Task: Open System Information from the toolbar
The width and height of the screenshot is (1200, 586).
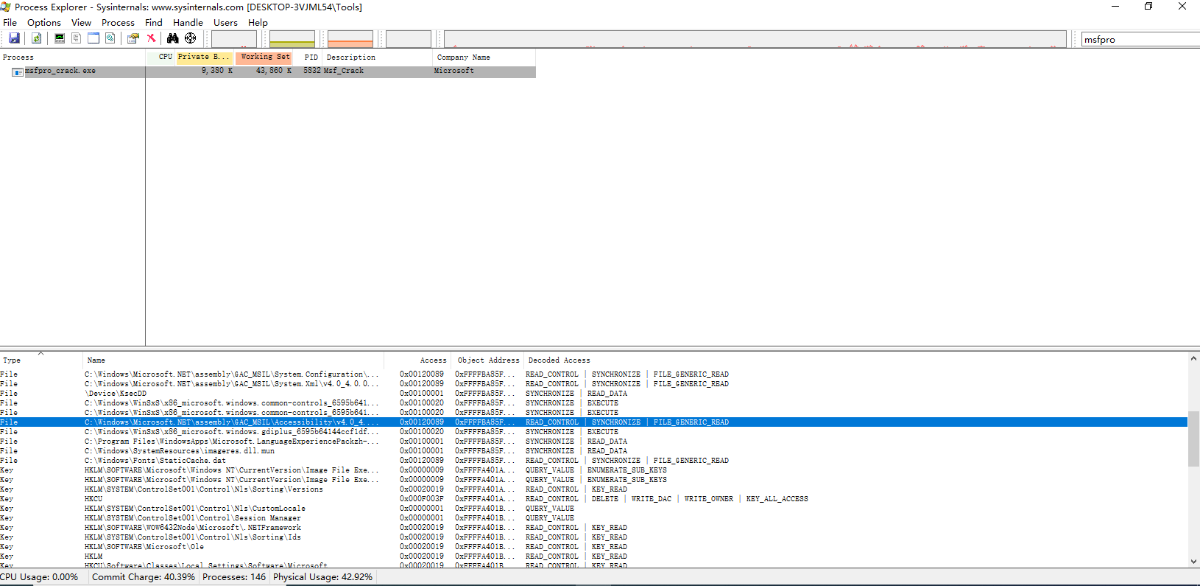Action: (x=59, y=38)
